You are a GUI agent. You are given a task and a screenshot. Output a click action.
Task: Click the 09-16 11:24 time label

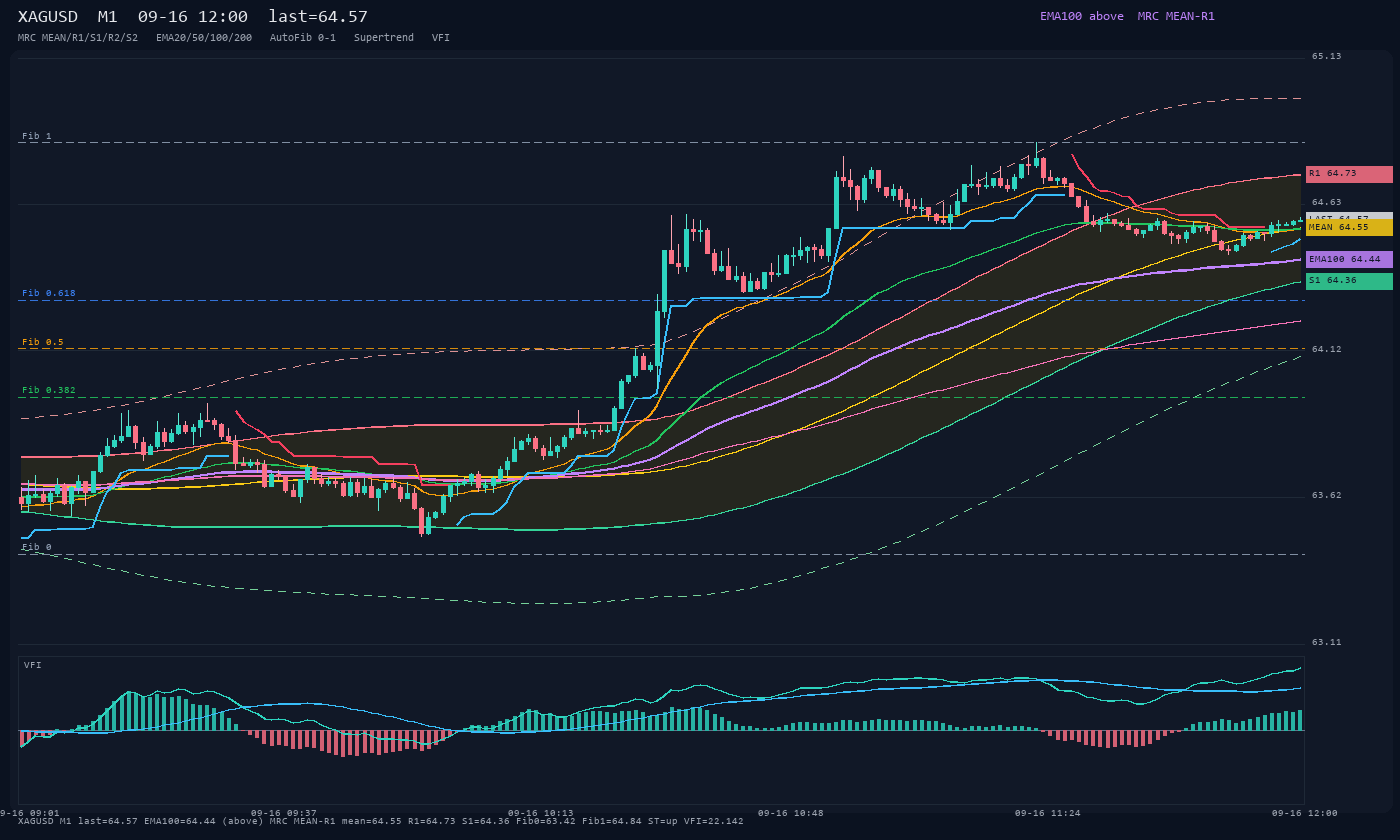1048,813
